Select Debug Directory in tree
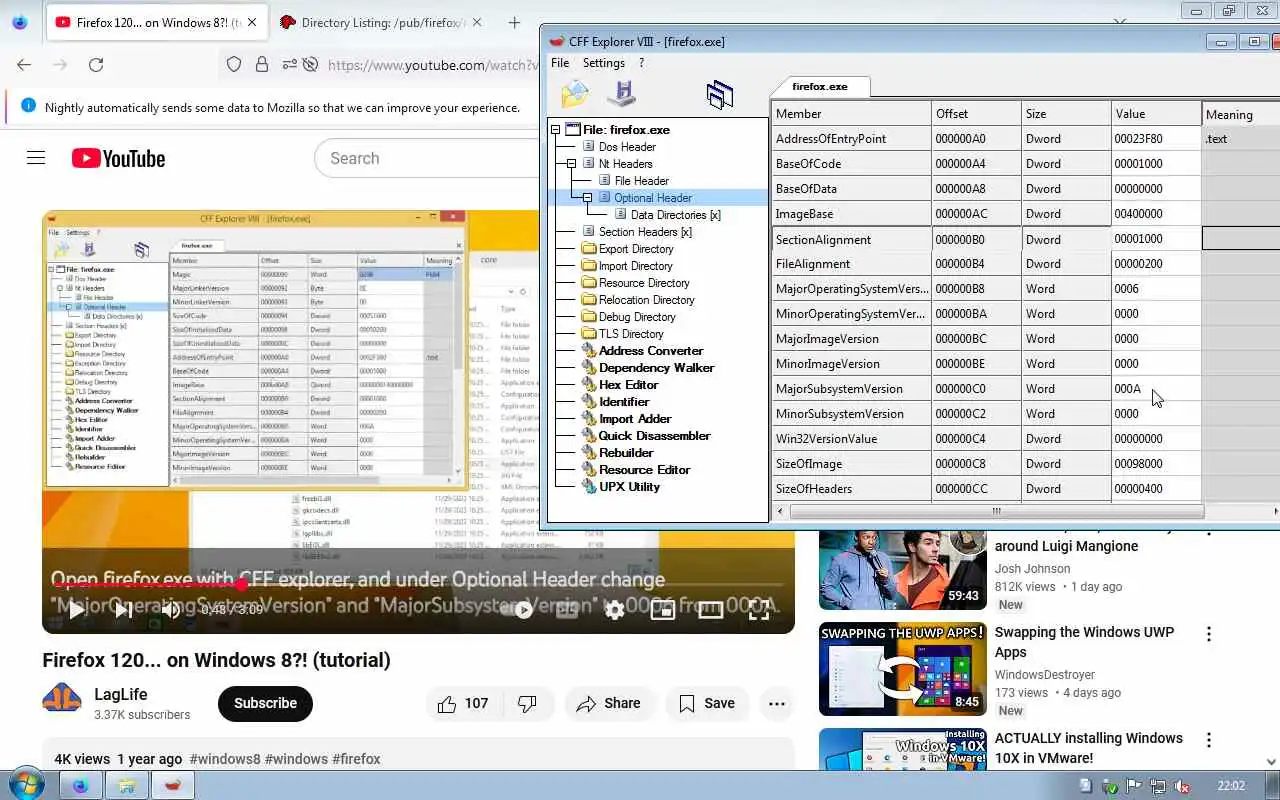 click(637, 317)
